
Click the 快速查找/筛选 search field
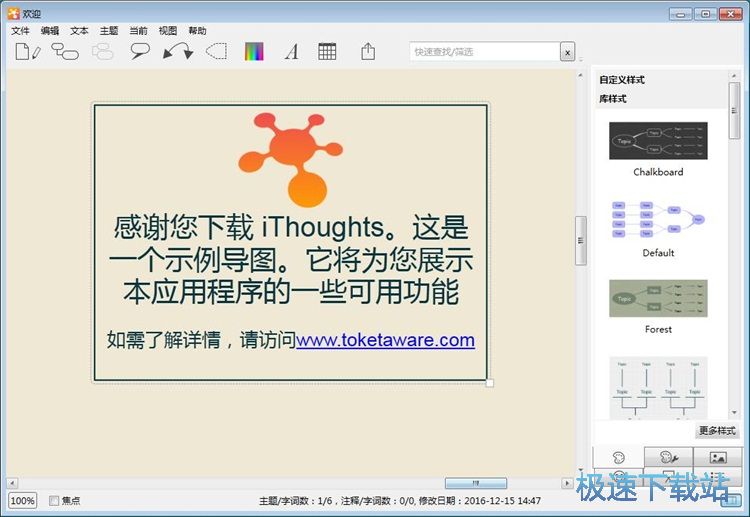[x=483, y=52]
